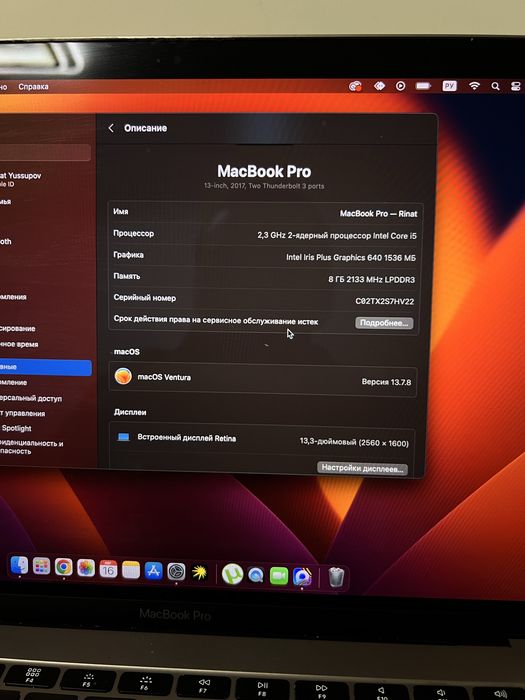Switch input source via the РУ indicator
The image size is (525, 700).
449,86
